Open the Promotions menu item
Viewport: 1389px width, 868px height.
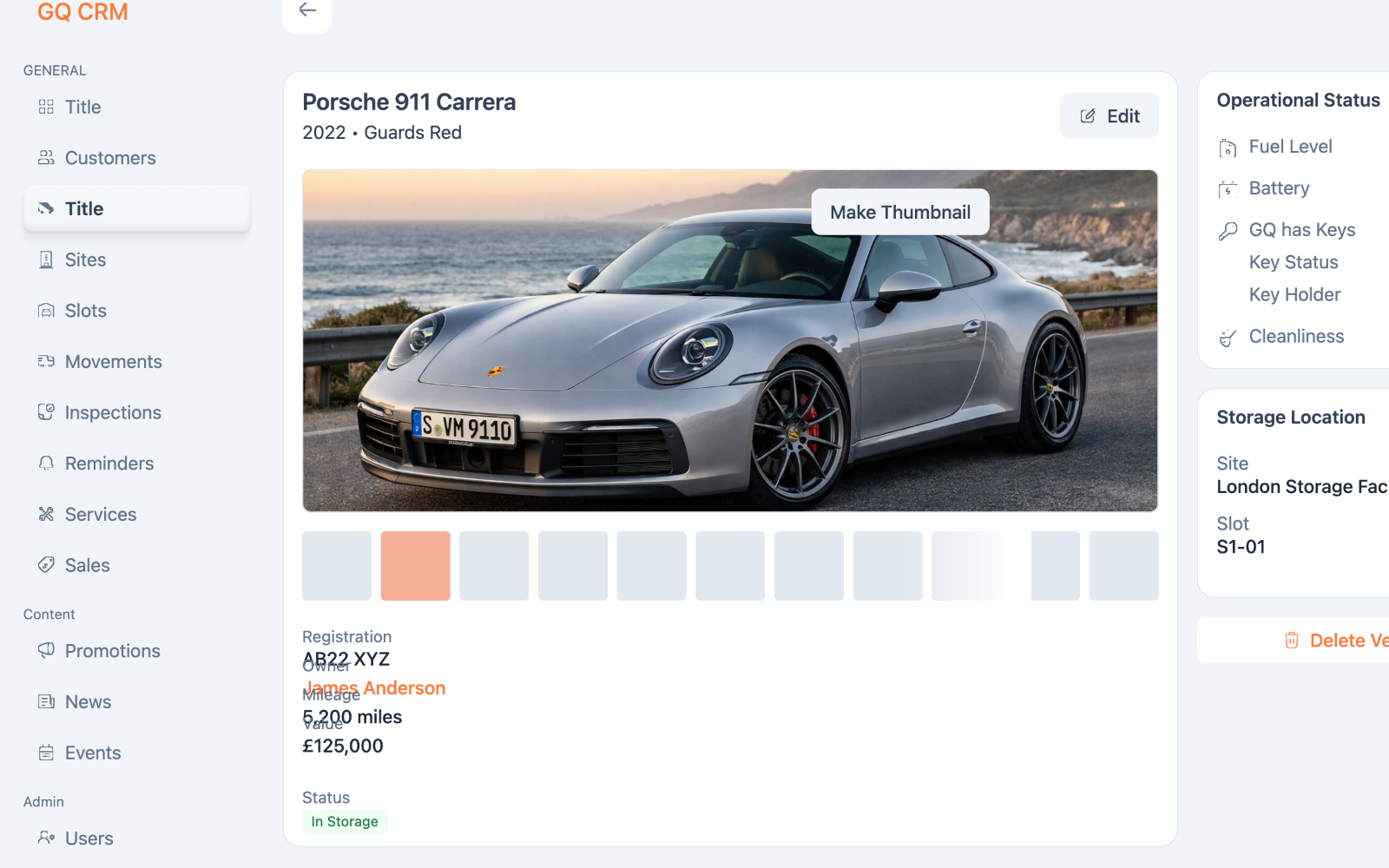136,651
